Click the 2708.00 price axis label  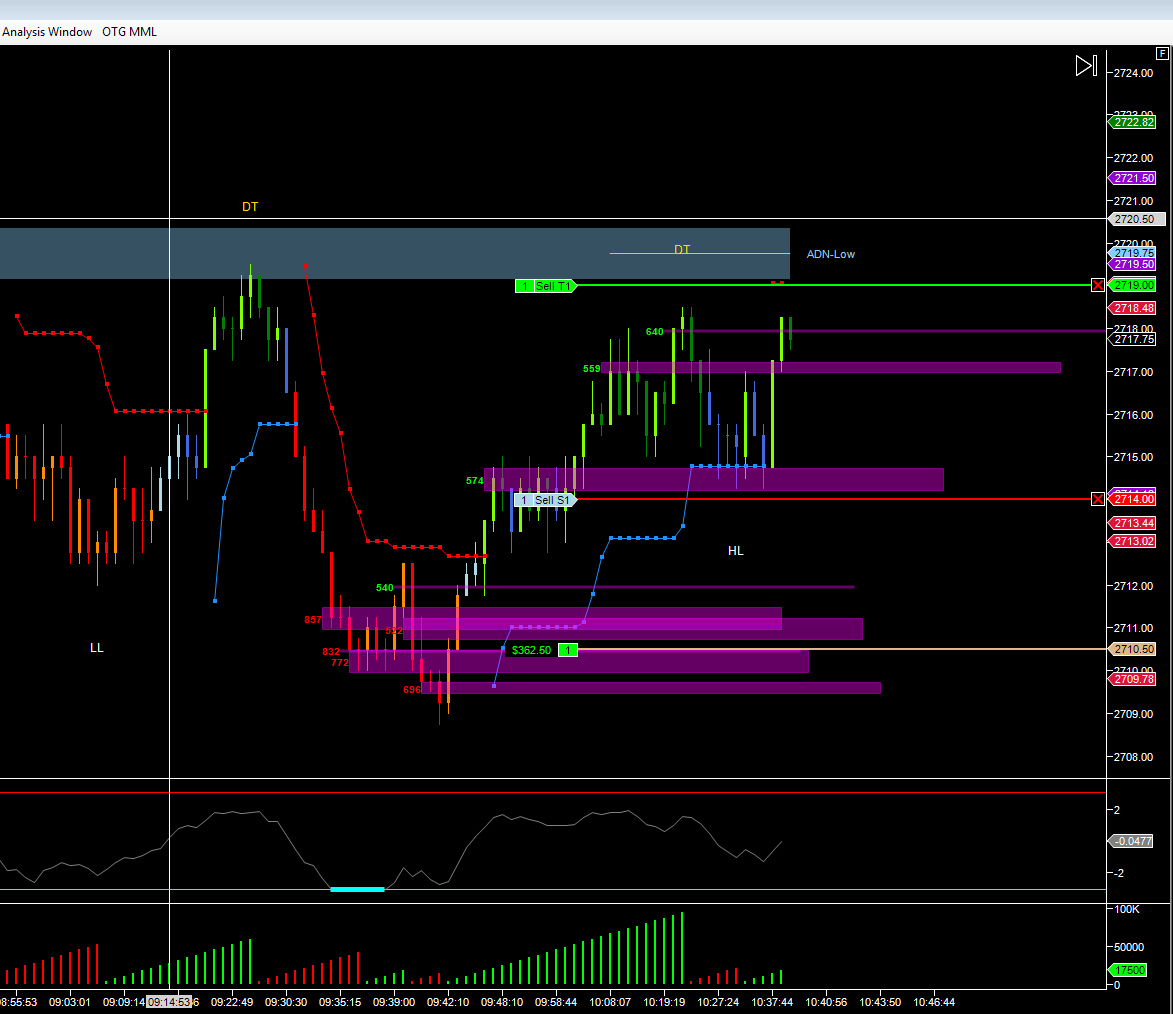coord(1133,757)
